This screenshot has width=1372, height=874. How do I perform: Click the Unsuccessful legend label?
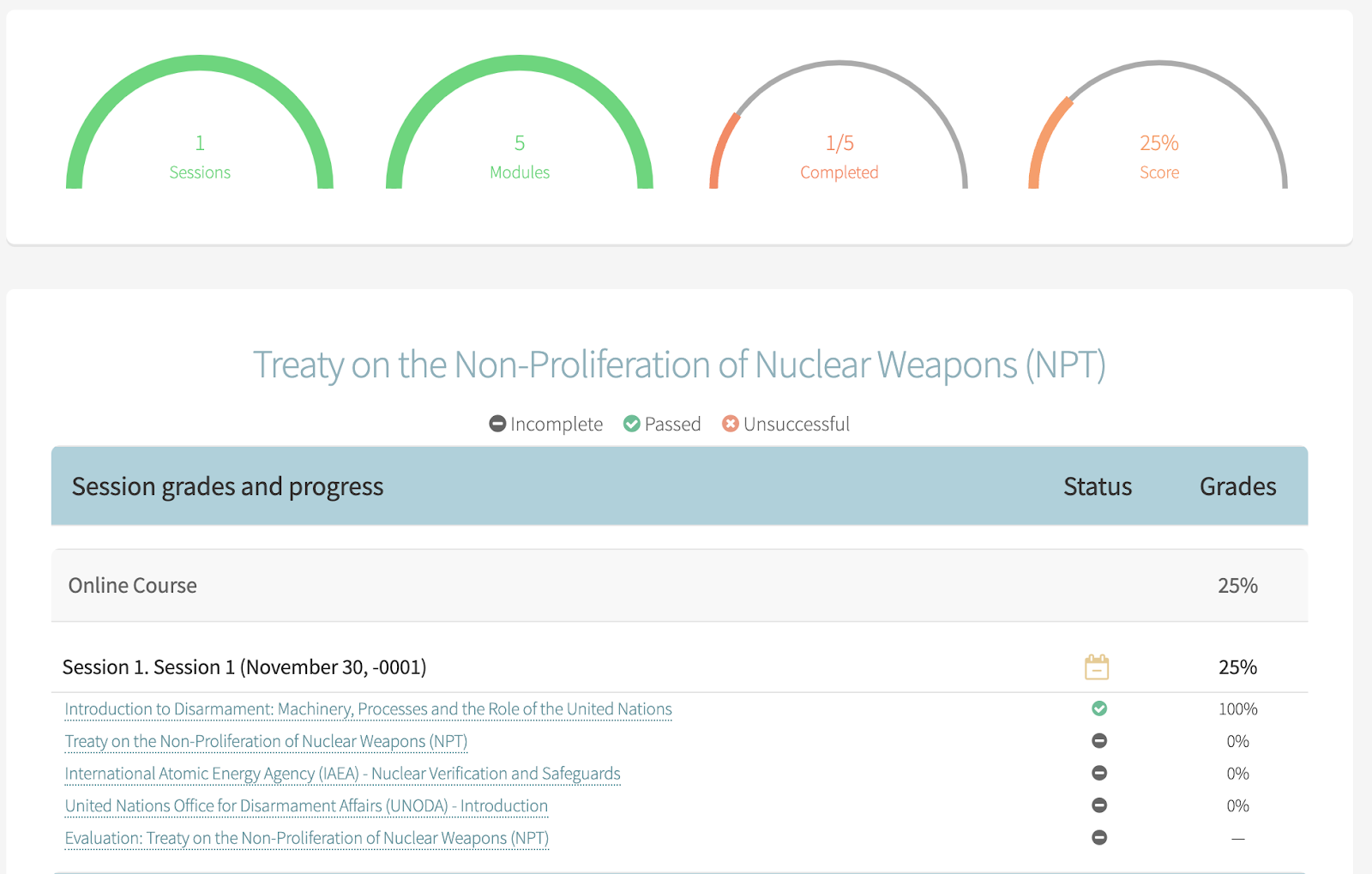coord(797,425)
